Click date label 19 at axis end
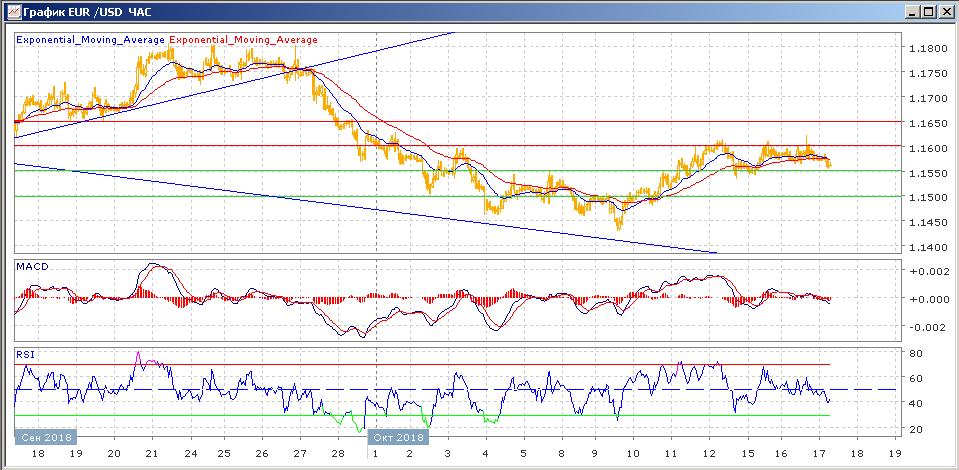 pos(895,454)
